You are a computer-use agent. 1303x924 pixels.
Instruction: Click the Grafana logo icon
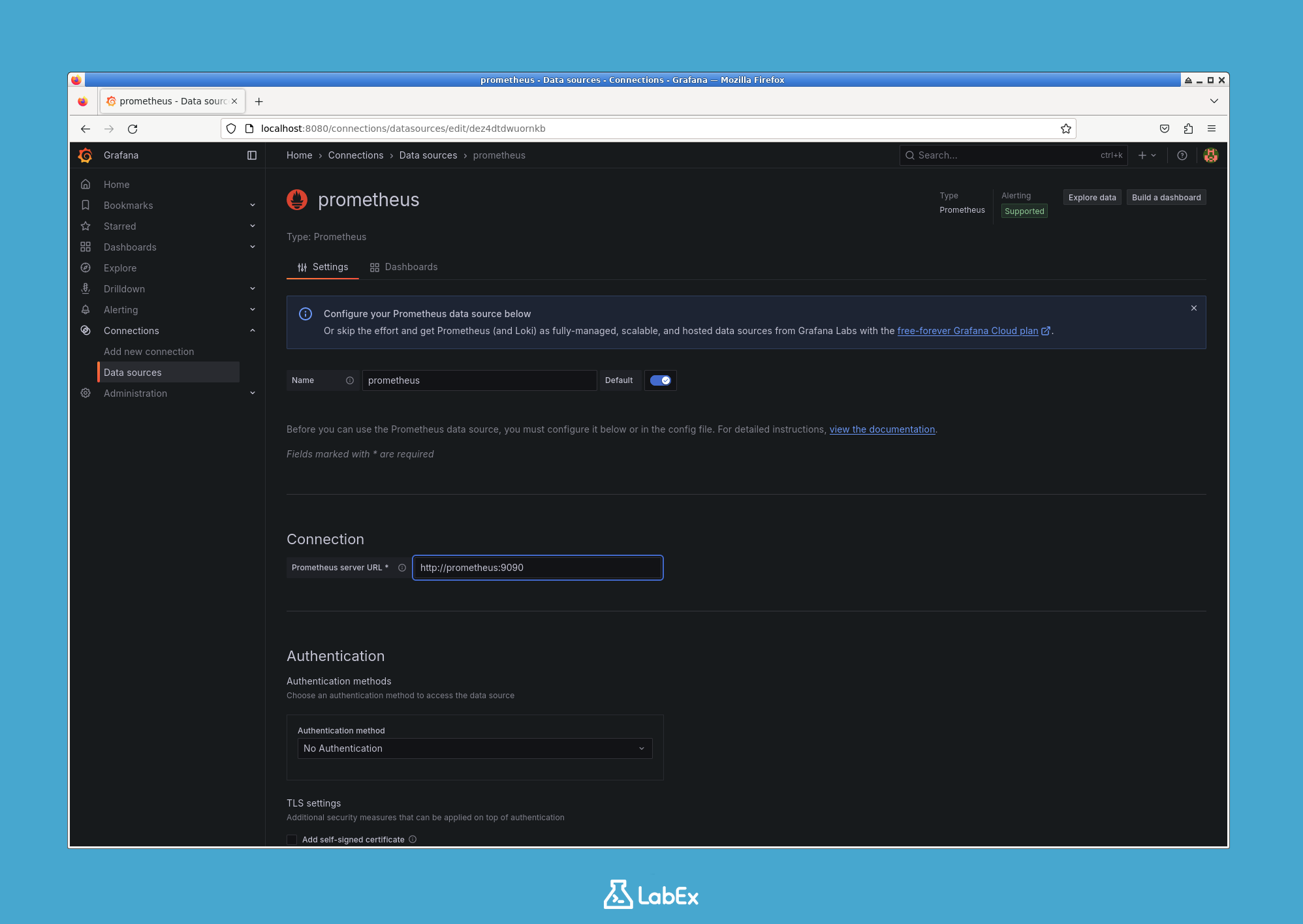(x=86, y=155)
